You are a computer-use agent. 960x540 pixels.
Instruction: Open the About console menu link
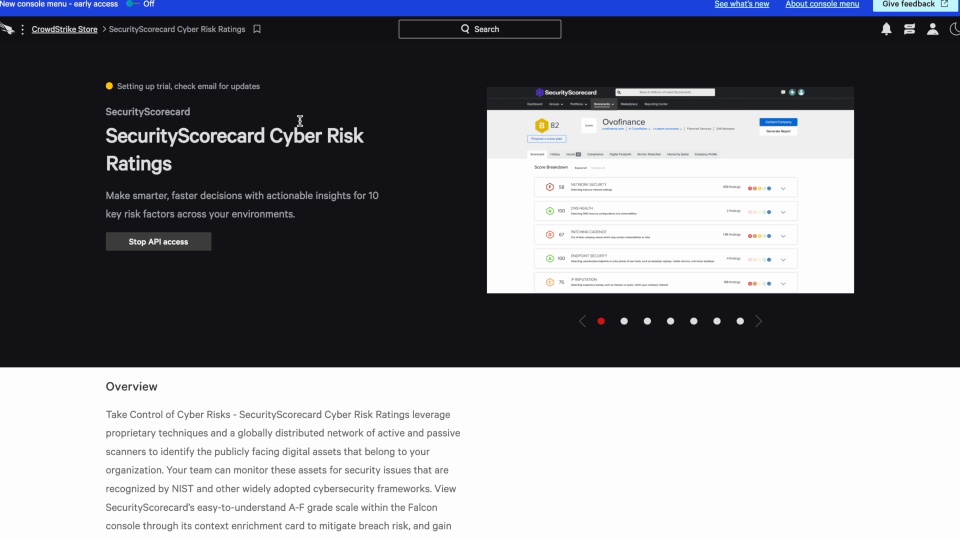(822, 4)
